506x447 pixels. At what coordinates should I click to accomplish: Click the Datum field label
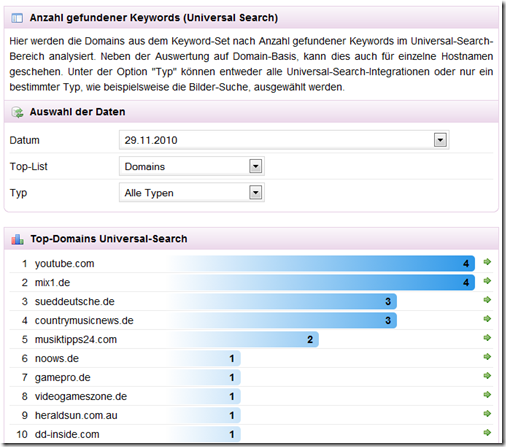click(x=25, y=140)
